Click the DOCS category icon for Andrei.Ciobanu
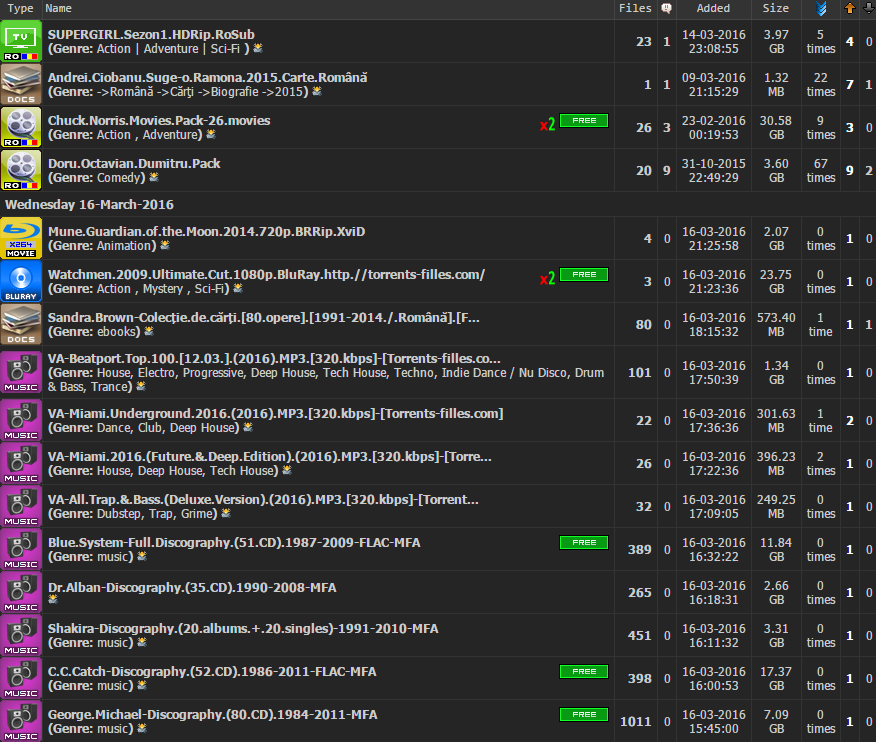The image size is (876, 742). (x=21, y=84)
